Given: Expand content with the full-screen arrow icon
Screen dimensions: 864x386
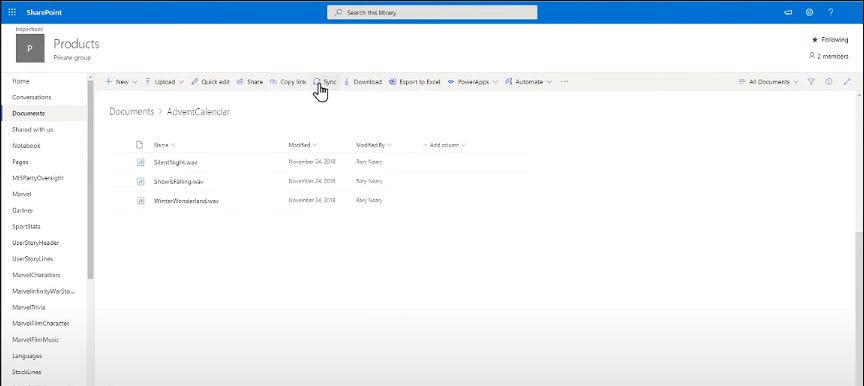Looking at the screenshot, I should [x=847, y=81].
